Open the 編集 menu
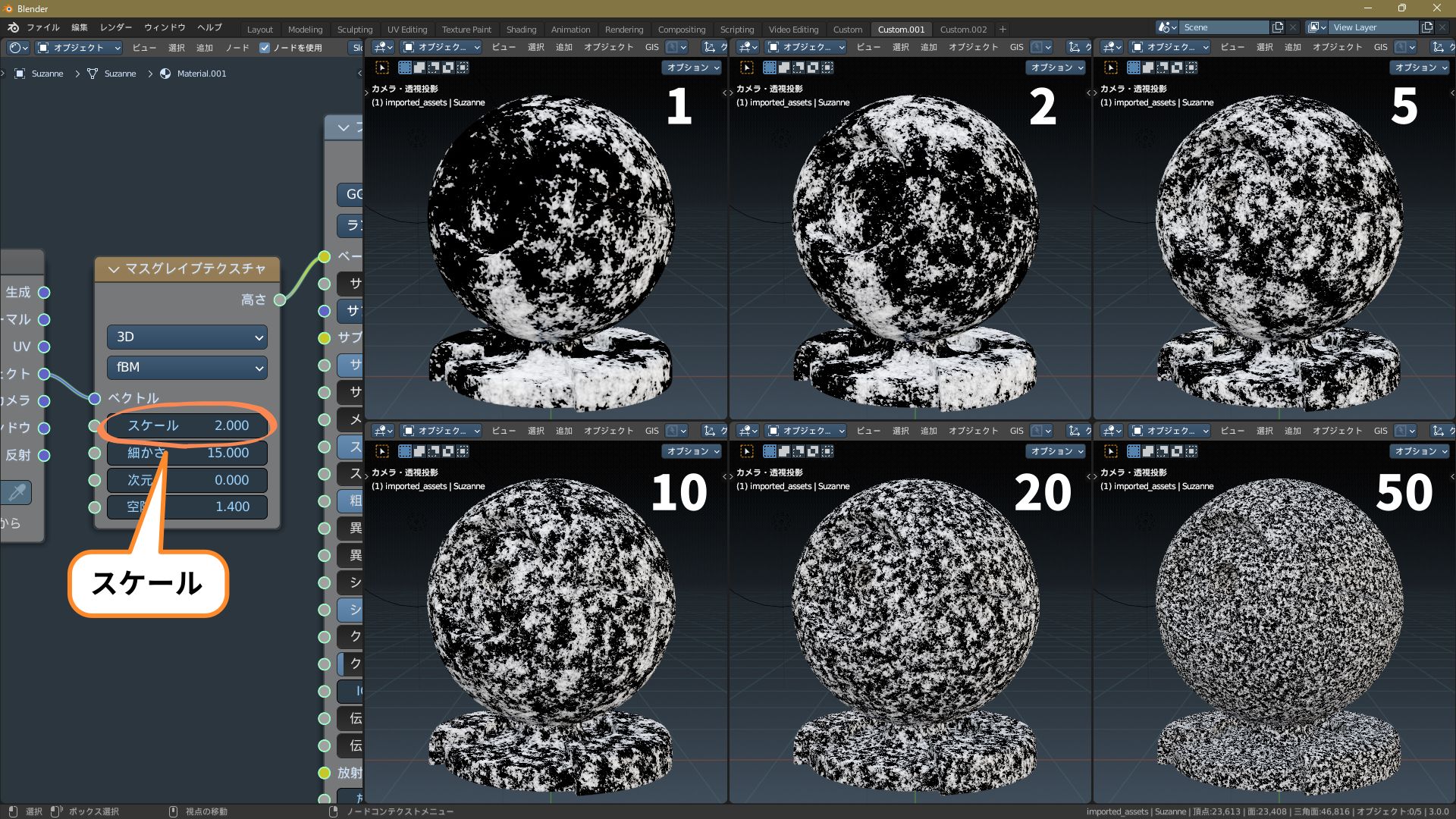 pos(80,28)
